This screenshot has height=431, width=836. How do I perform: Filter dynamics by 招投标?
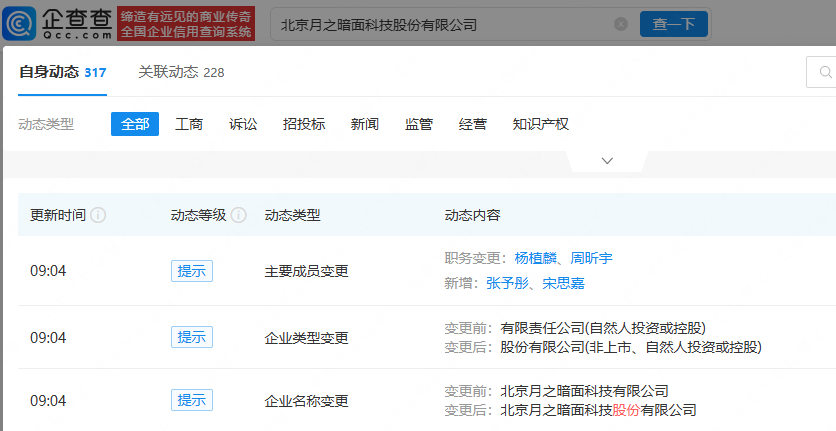tap(304, 124)
